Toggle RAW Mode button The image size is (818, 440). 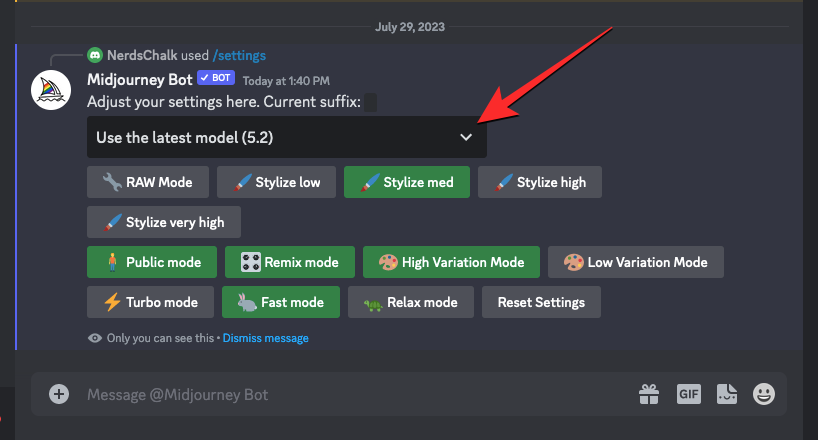point(148,182)
